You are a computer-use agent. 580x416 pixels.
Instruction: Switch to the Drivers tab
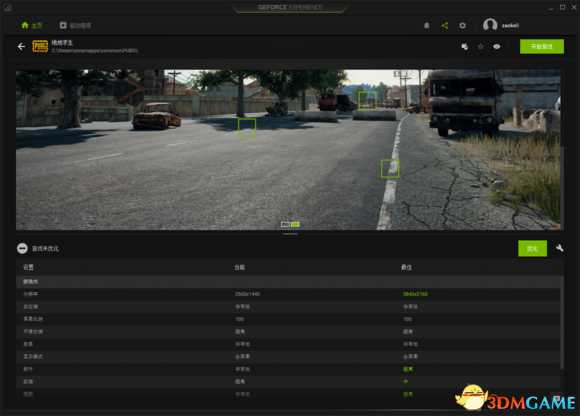[x=75, y=25]
